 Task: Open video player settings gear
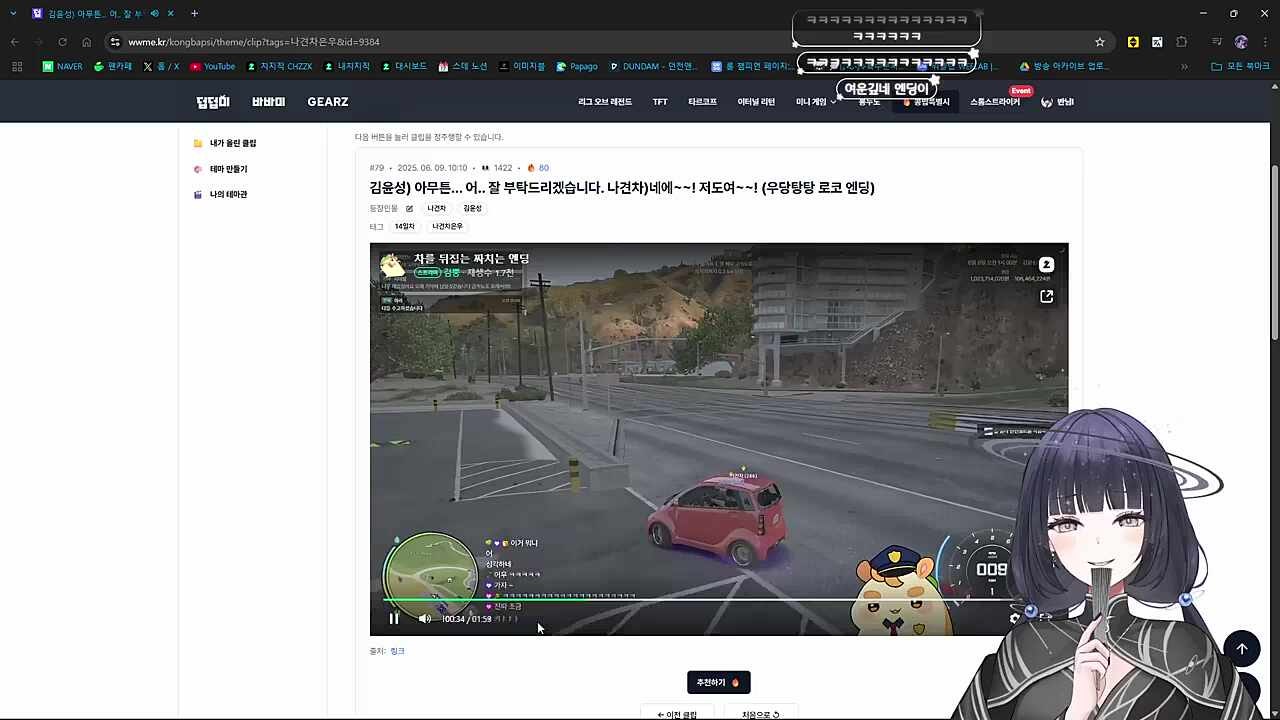pyautogui.click(x=1015, y=618)
